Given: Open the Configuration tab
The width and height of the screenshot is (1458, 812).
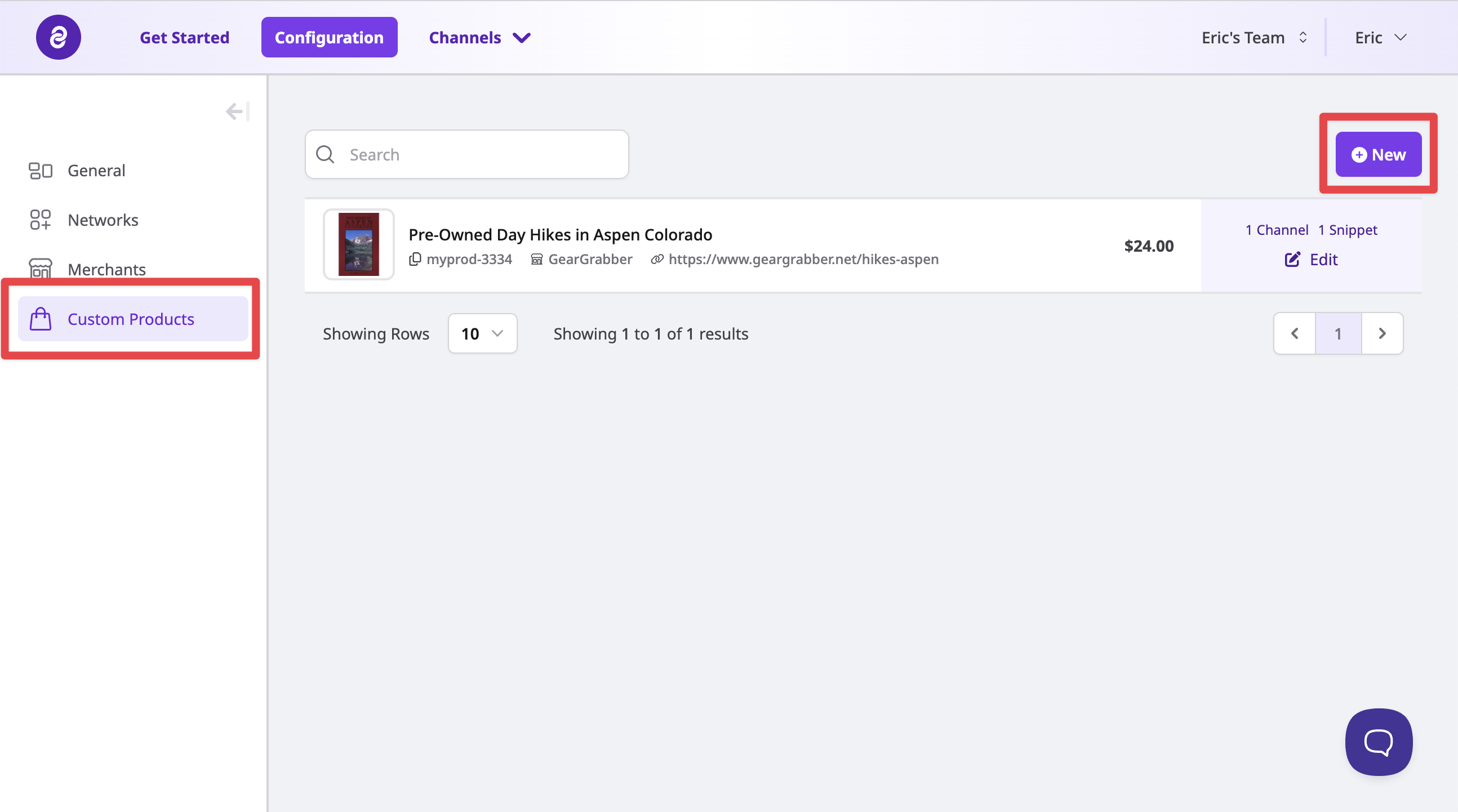Looking at the screenshot, I should [329, 37].
